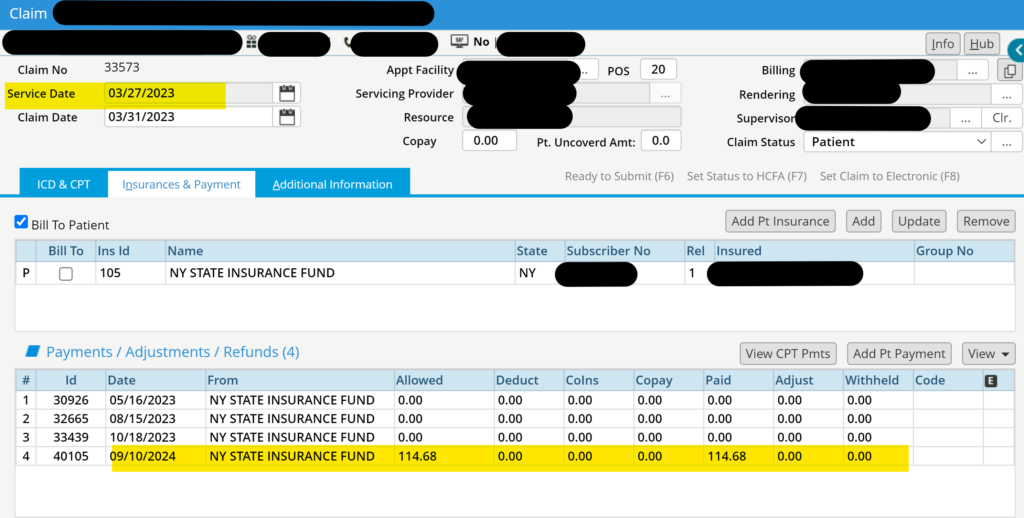Collapse the side panel with the chevron arrow
Screen dimensions: 1024x518
(1017, 48)
